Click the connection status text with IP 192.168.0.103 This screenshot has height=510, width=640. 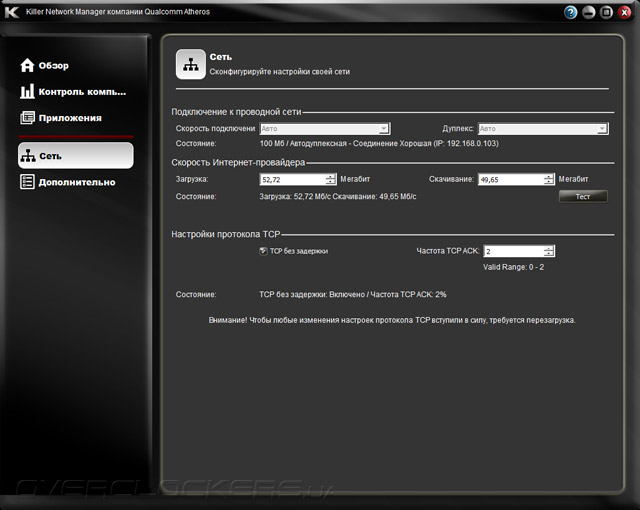click(x=379, y=143)
